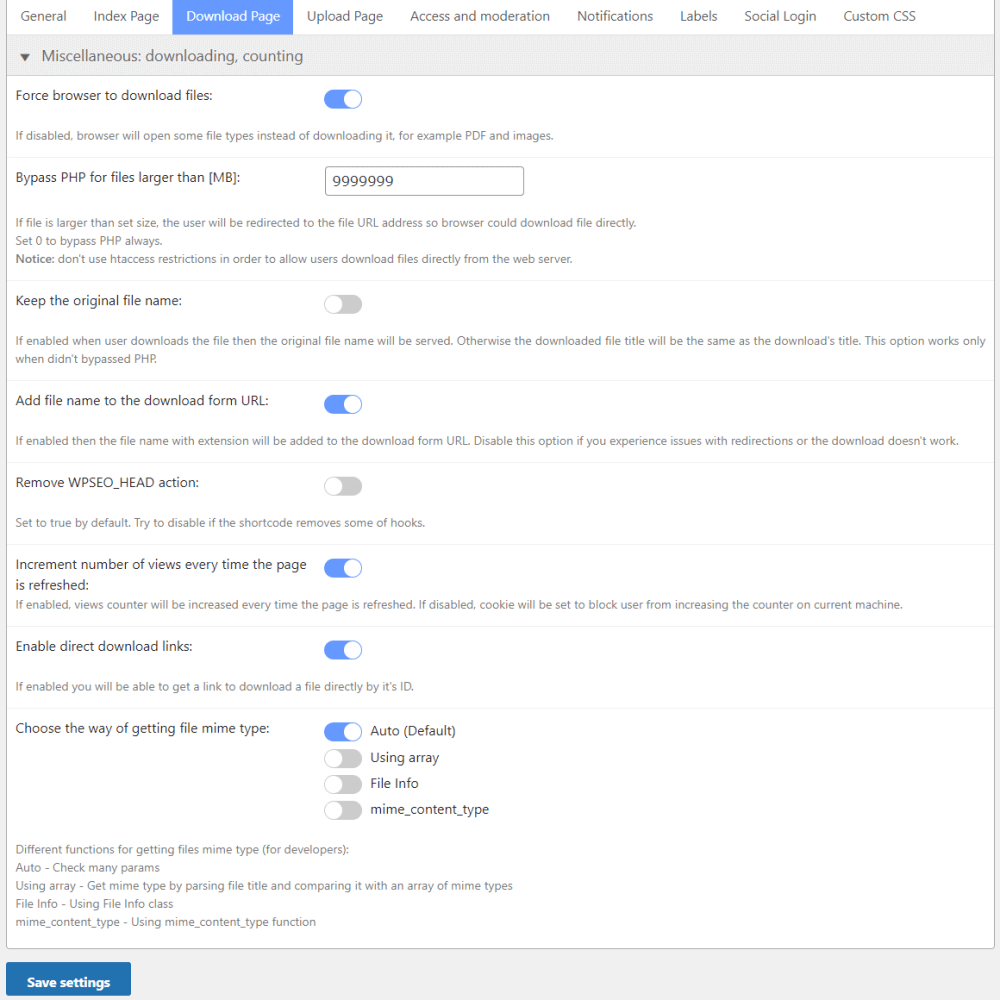Switch to the Notifications tab
The height and width of the screenshot is (1000, 1000).
tap(615, 17)
